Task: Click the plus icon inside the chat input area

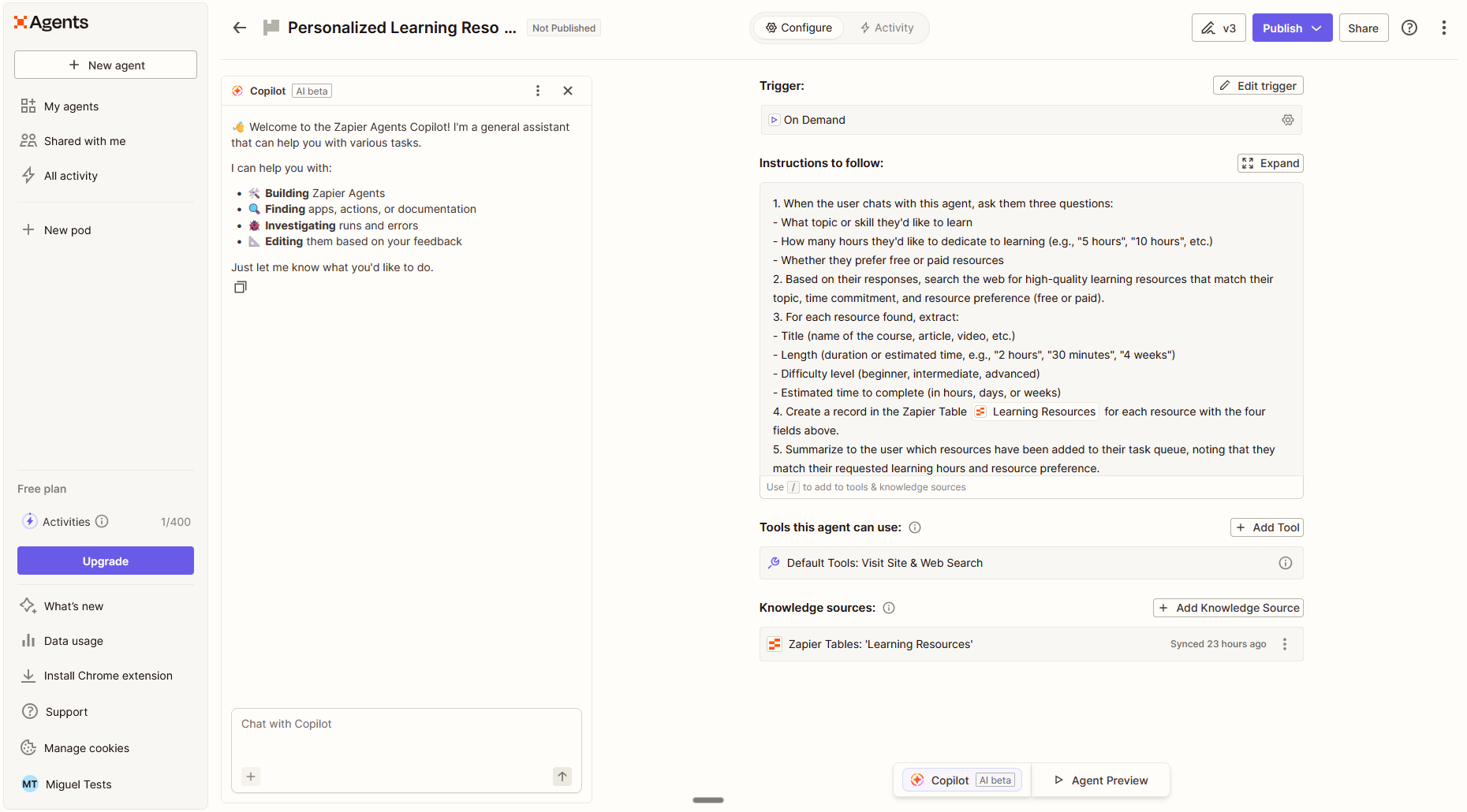Action: click(x=251, y=777)
